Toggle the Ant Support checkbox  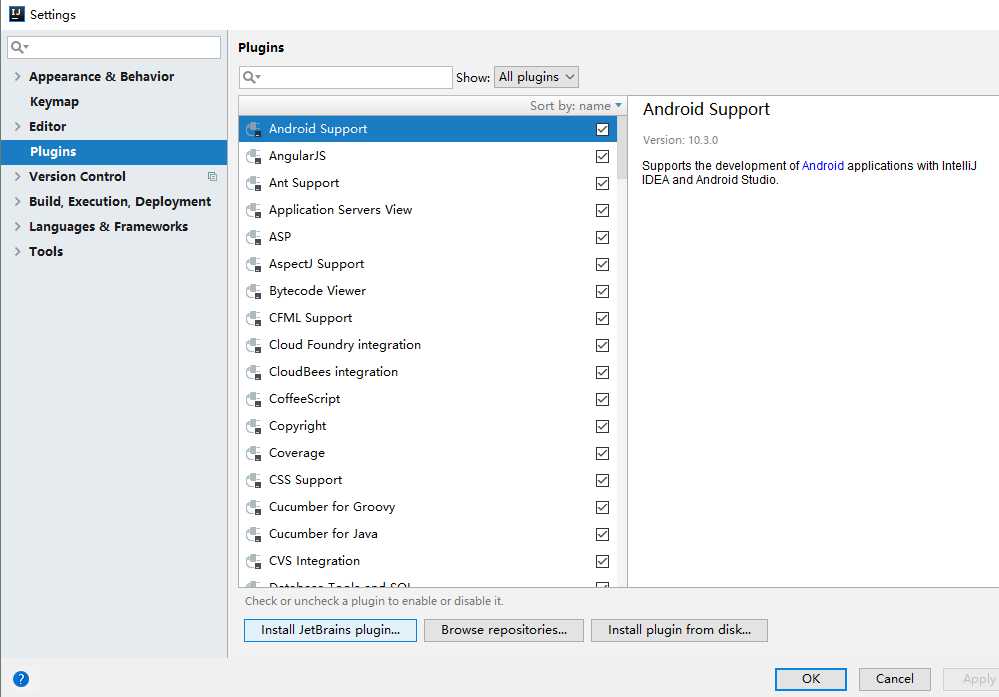[602, 183]
